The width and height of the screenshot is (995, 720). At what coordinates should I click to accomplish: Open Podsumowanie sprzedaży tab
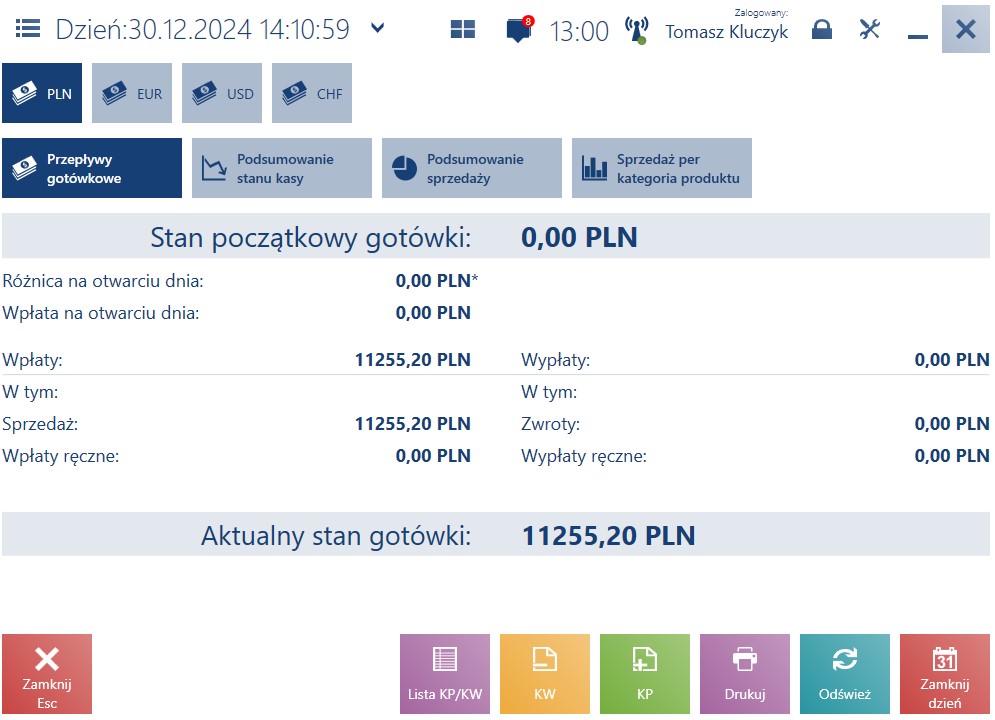click(x=471, y=168)
